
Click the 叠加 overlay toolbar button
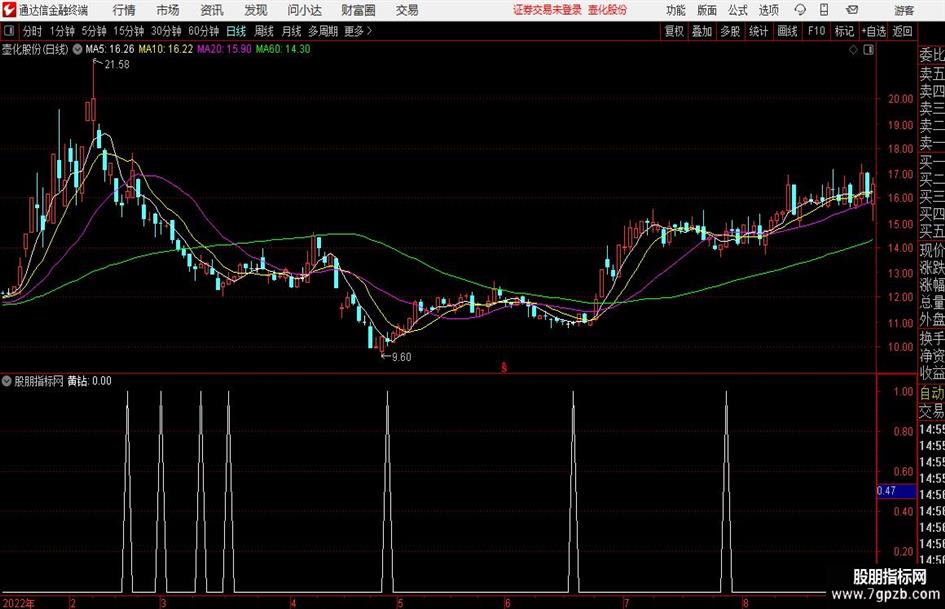coord(702,31)
